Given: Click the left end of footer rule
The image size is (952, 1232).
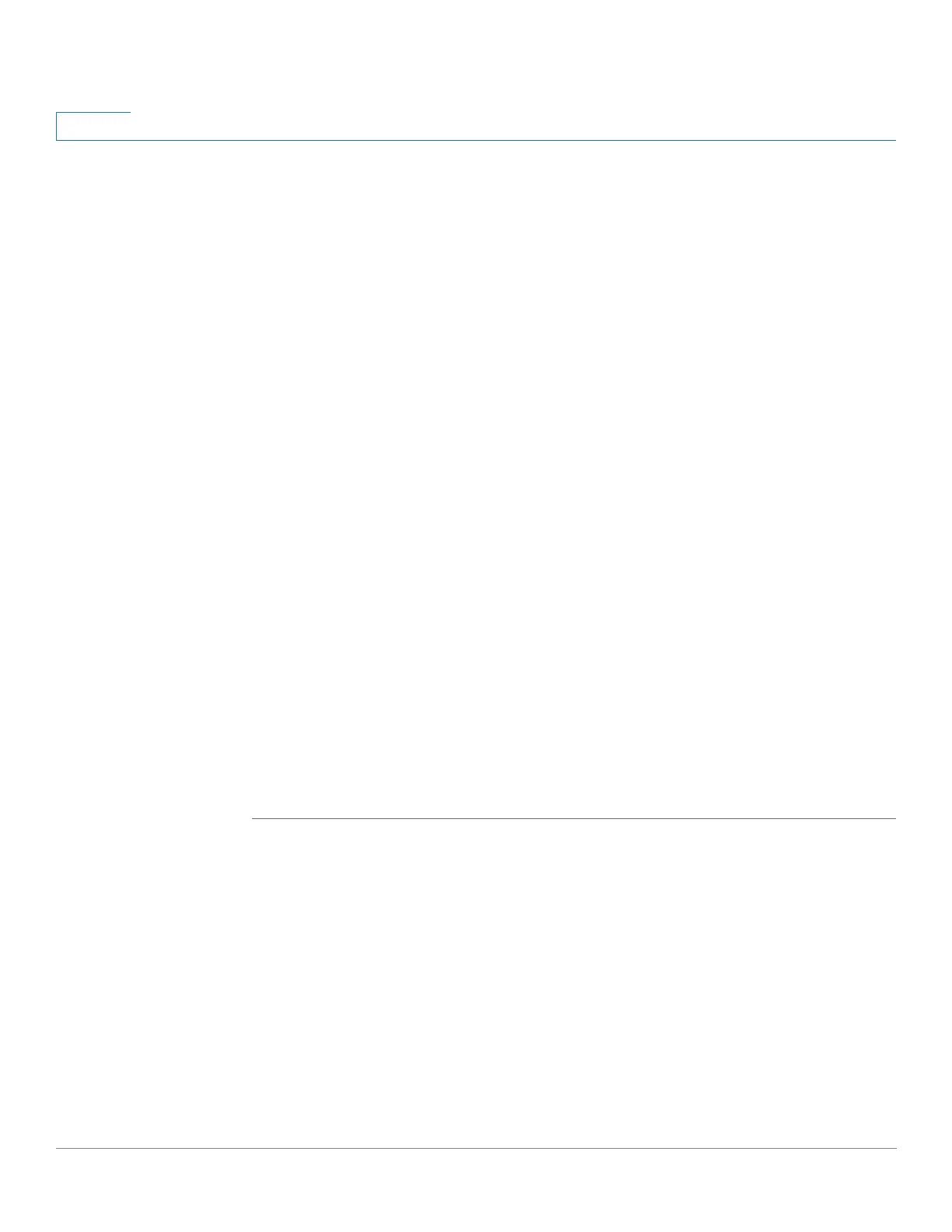Looking at the screenshot, I should tap(59, 1148).
